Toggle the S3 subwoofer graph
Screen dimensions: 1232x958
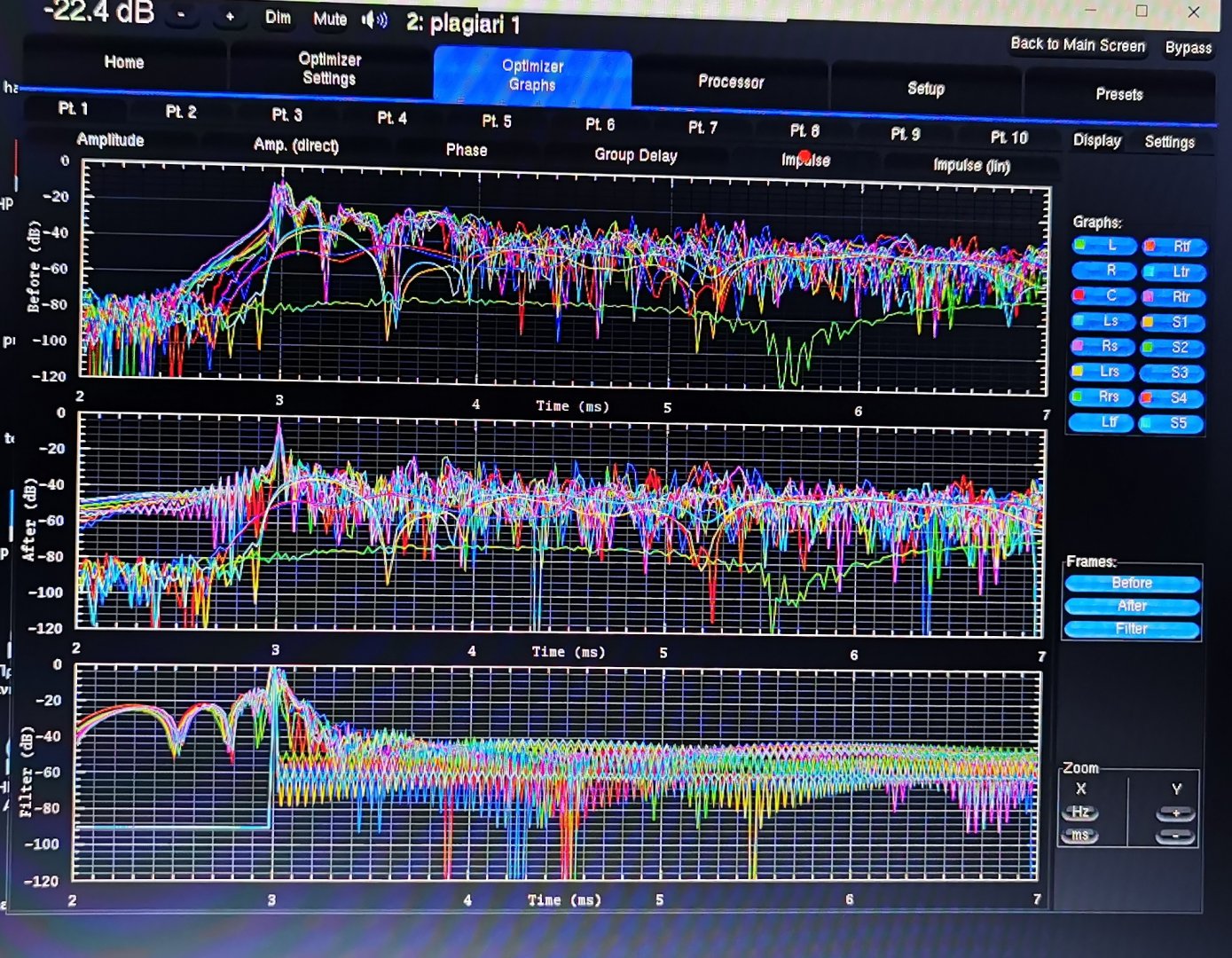click(1172, 373)
